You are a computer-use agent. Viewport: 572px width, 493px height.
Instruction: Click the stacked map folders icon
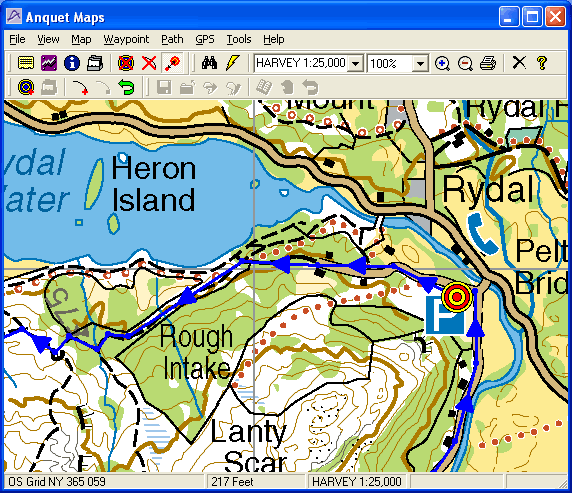[x=95, y=63]
